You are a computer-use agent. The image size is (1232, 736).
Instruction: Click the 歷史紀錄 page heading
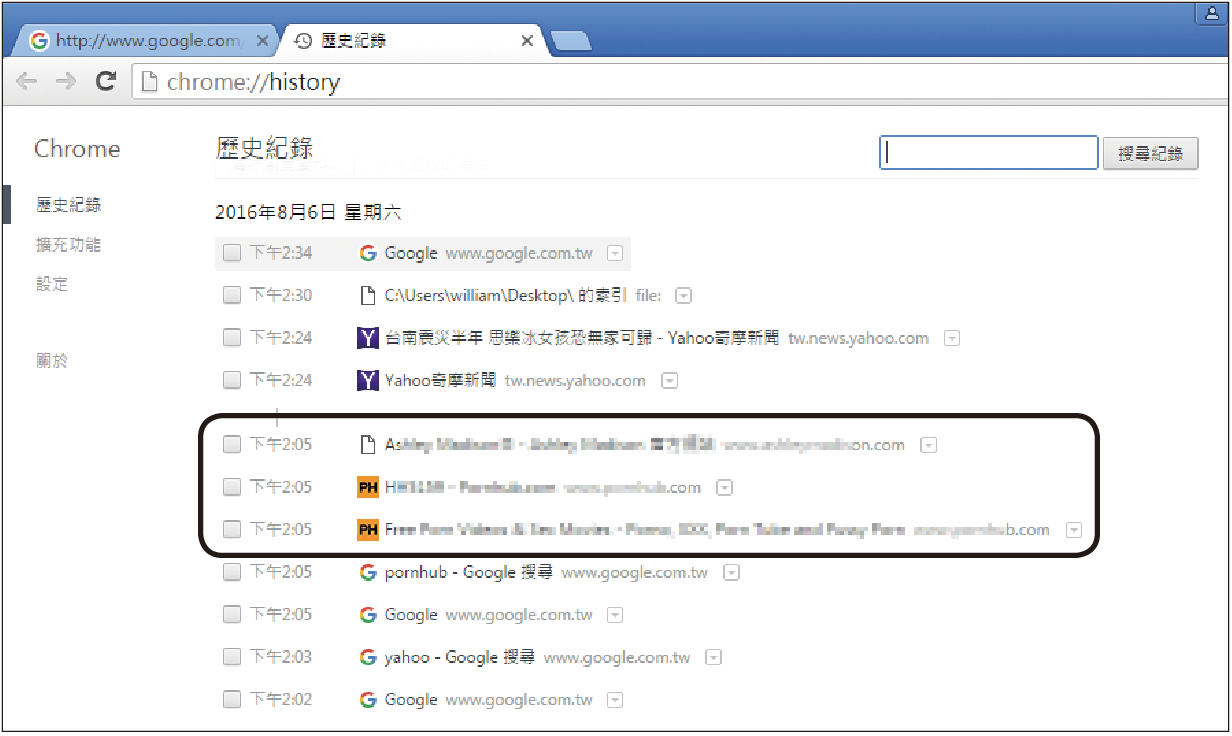point(265,148)
